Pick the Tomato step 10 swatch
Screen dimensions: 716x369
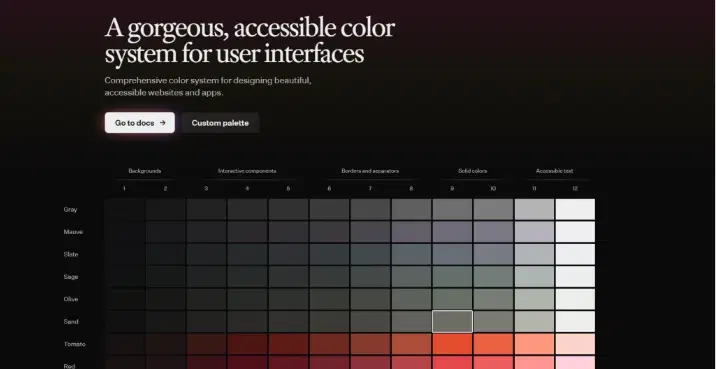click(493, 344)
